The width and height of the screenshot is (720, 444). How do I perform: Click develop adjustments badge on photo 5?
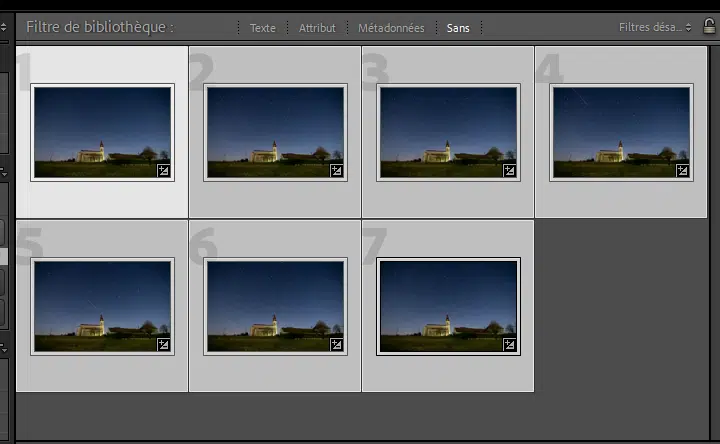163,345
